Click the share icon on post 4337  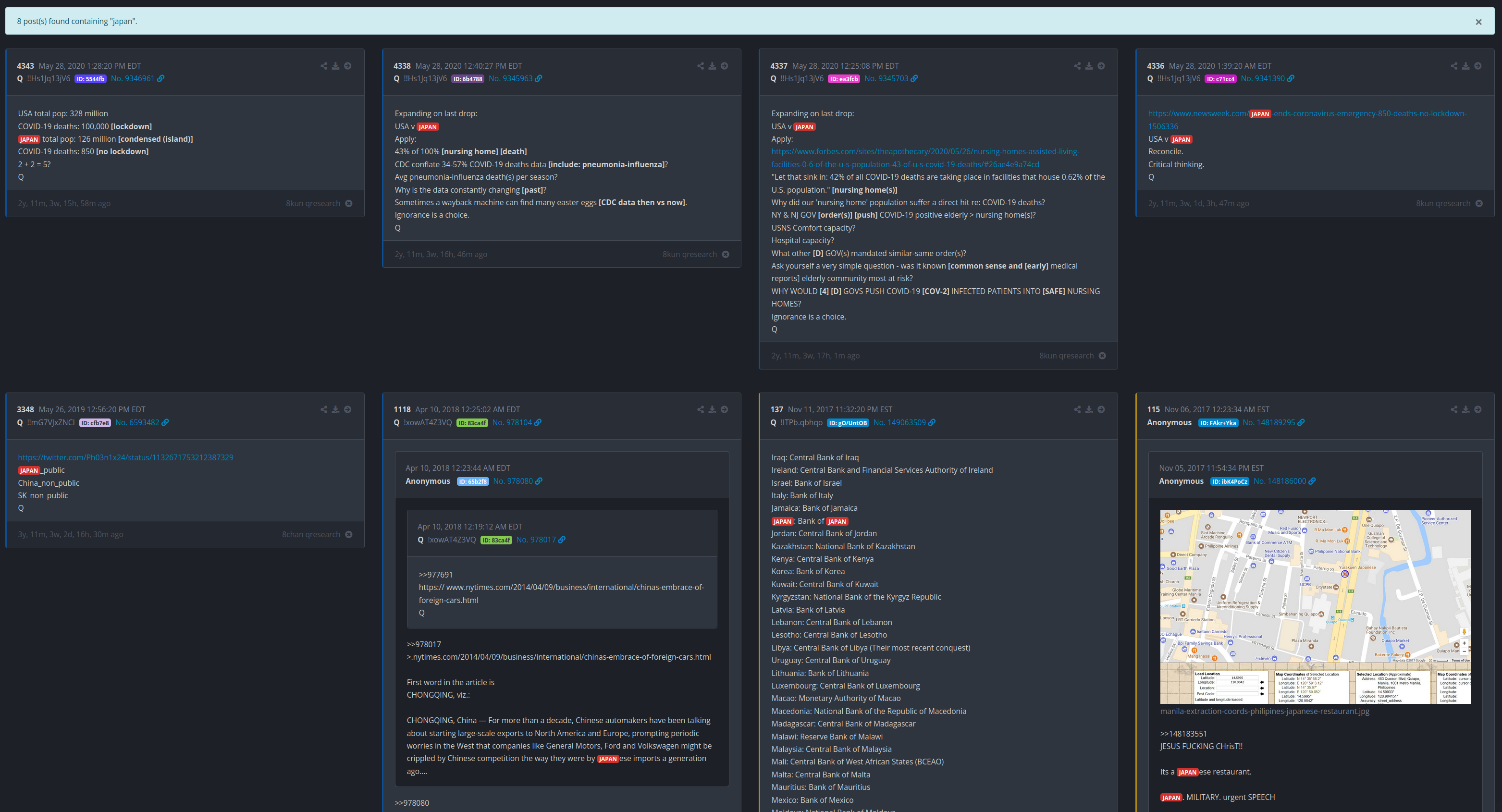(1077, 66)
